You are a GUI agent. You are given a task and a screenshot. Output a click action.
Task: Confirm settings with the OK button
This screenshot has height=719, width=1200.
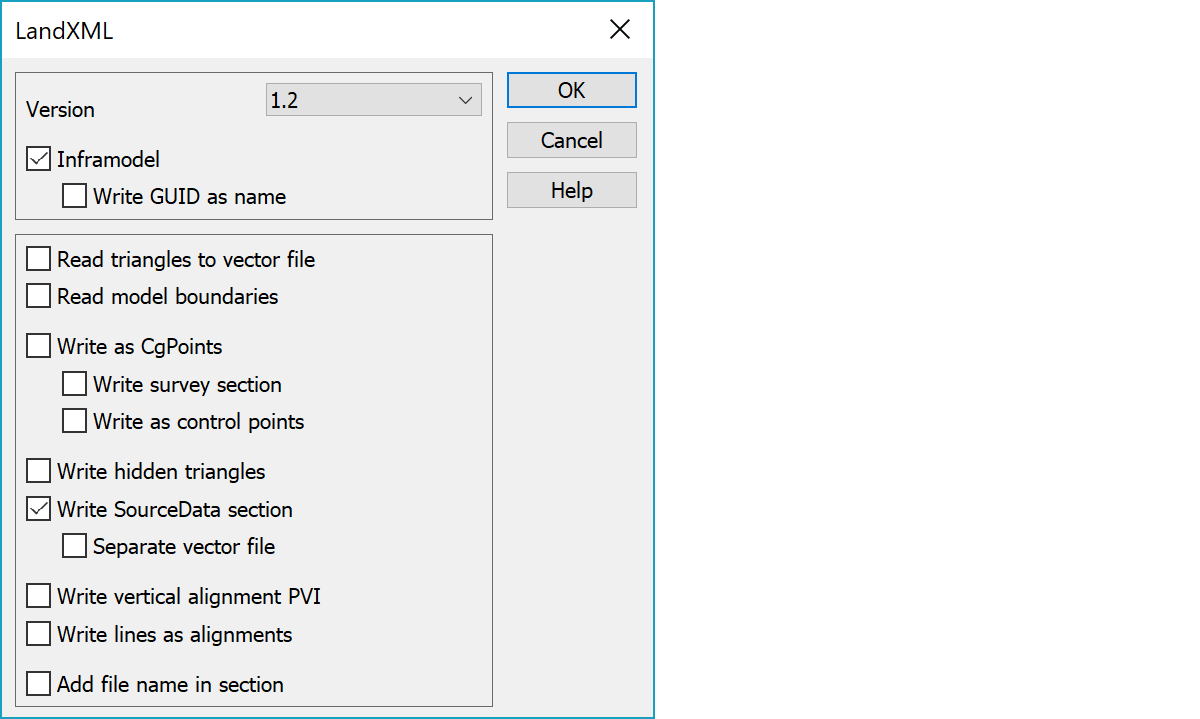pos(572,90)
